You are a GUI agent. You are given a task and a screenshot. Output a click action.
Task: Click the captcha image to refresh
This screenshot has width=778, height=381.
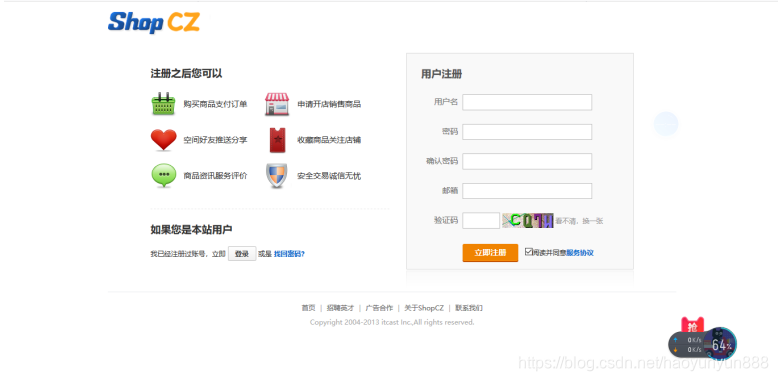(x=527, y=220)
